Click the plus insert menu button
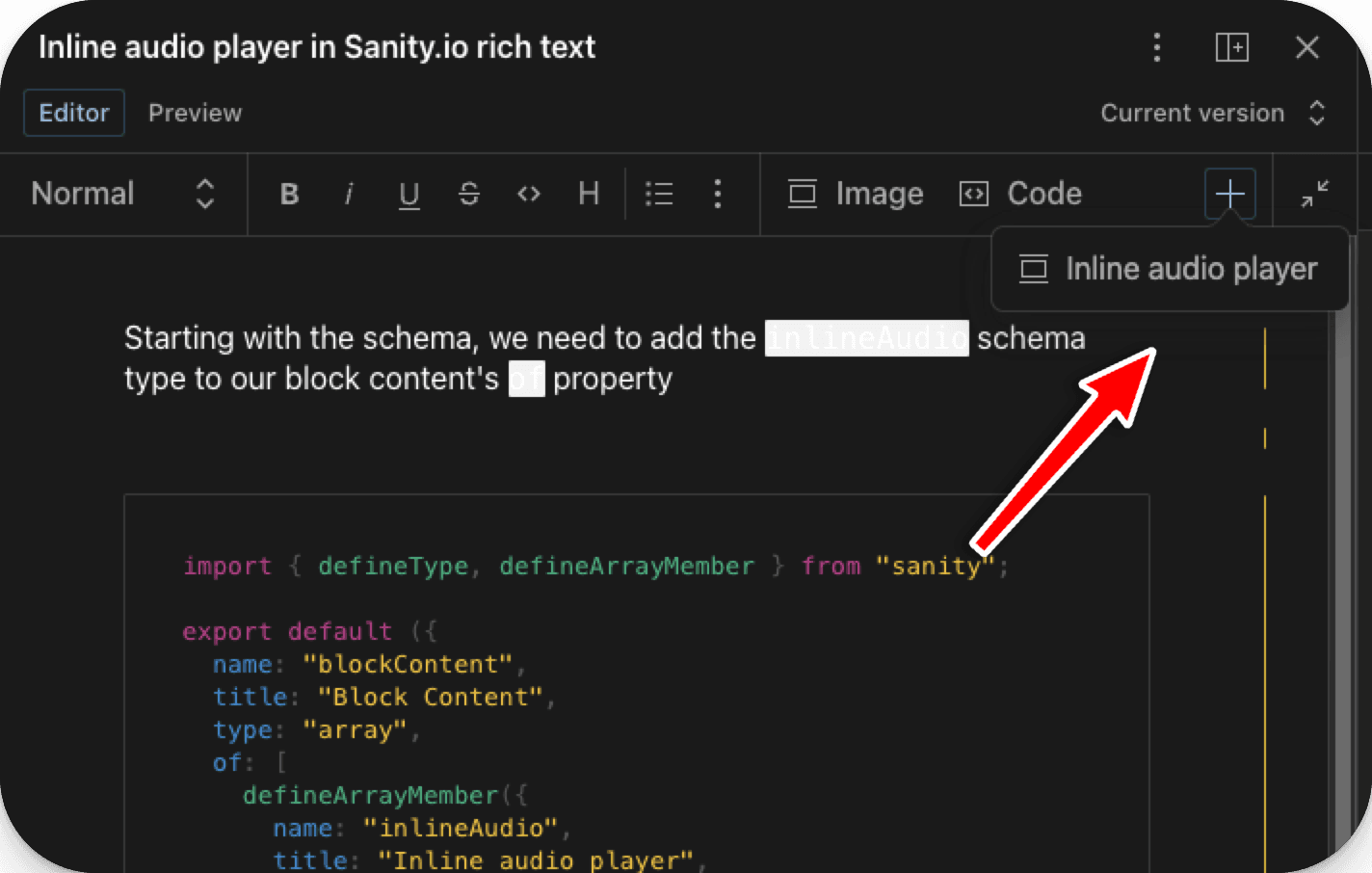This screenshot has width=1372, height=873. tap(1229, 195)
